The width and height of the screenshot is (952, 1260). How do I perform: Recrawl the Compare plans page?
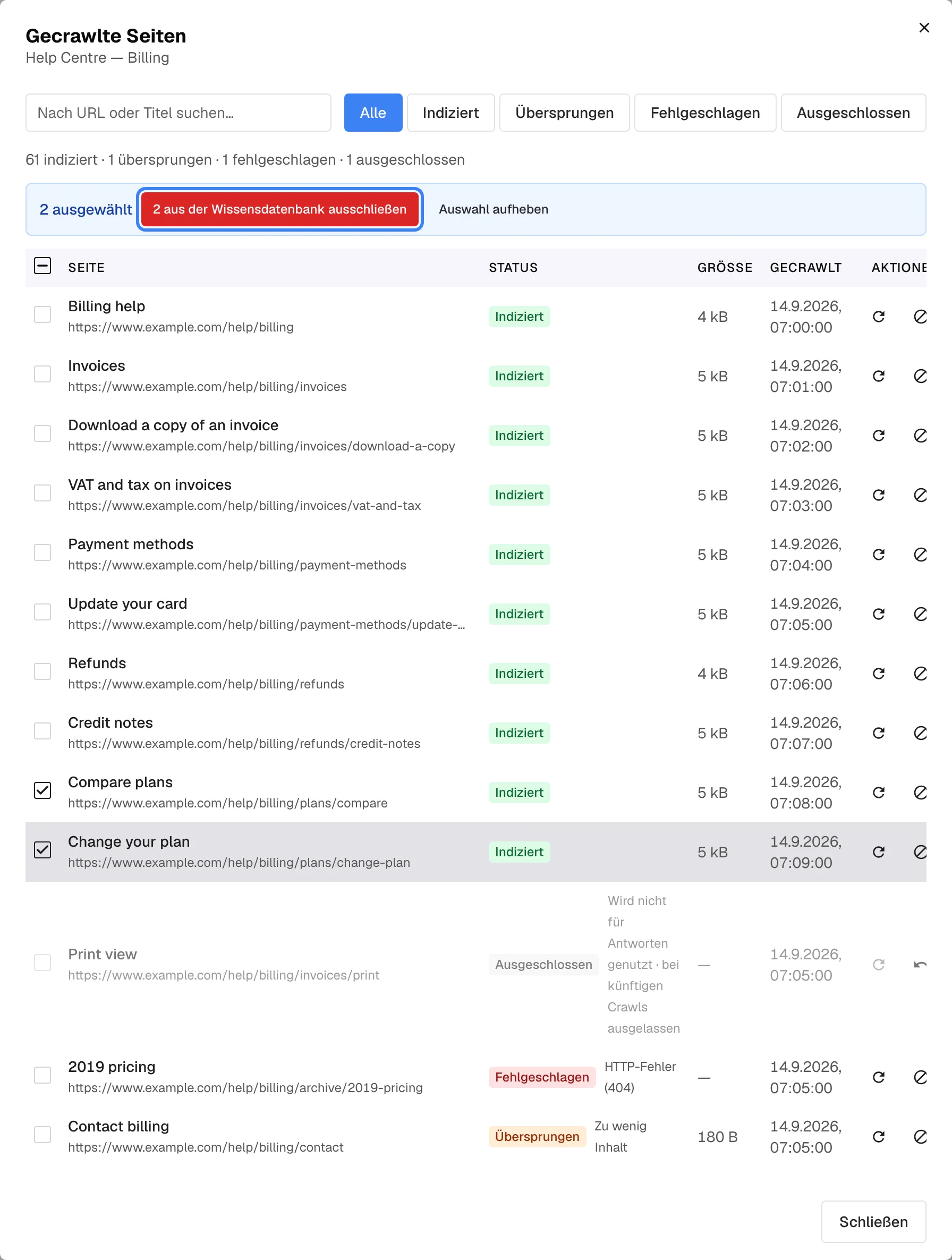(x=879, y=793)
